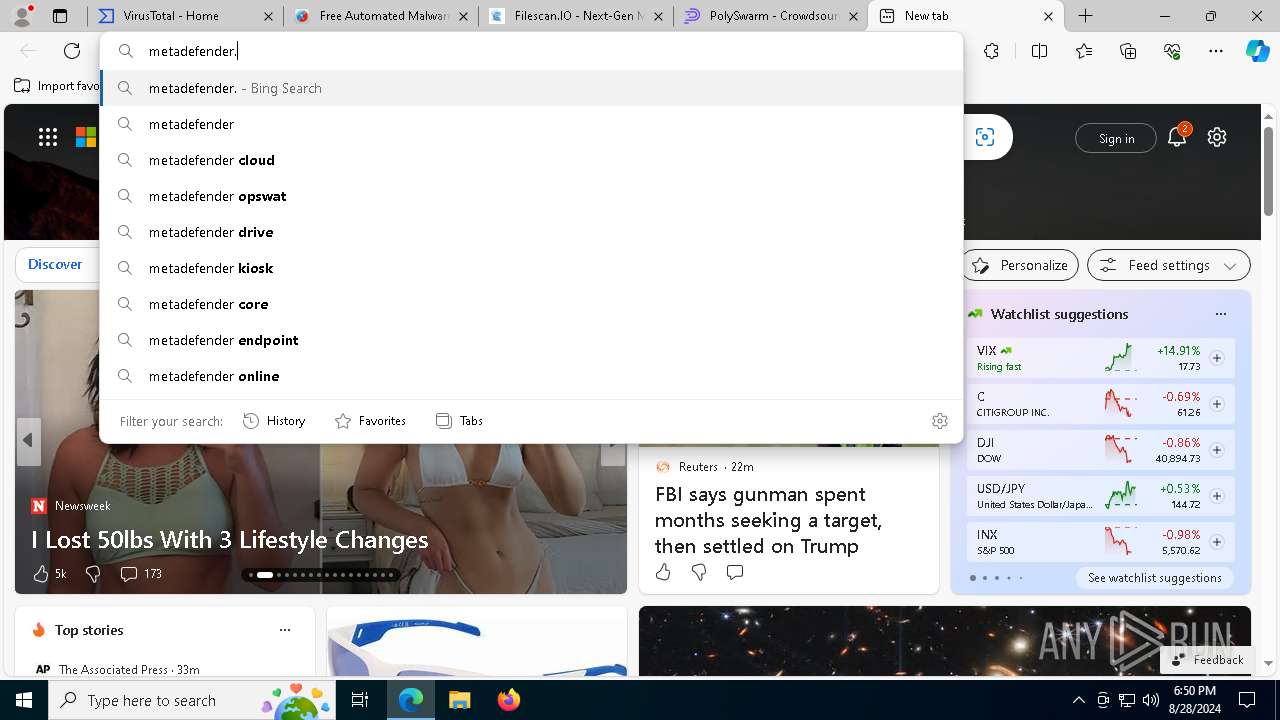Add INX to the watchlist
The height and width of the screenshot is (720, 1280).
point(1217,542)
